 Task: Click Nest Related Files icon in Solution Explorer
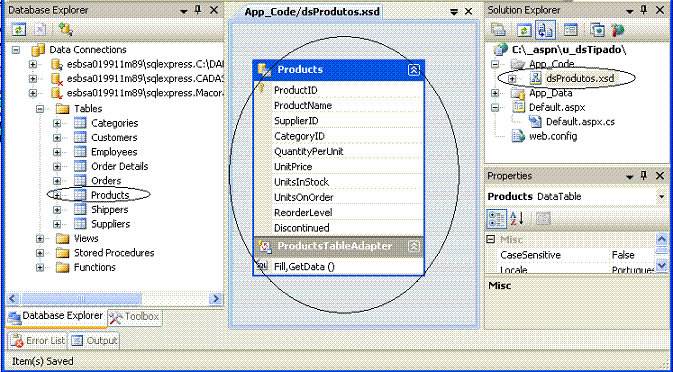click(546, 30)
